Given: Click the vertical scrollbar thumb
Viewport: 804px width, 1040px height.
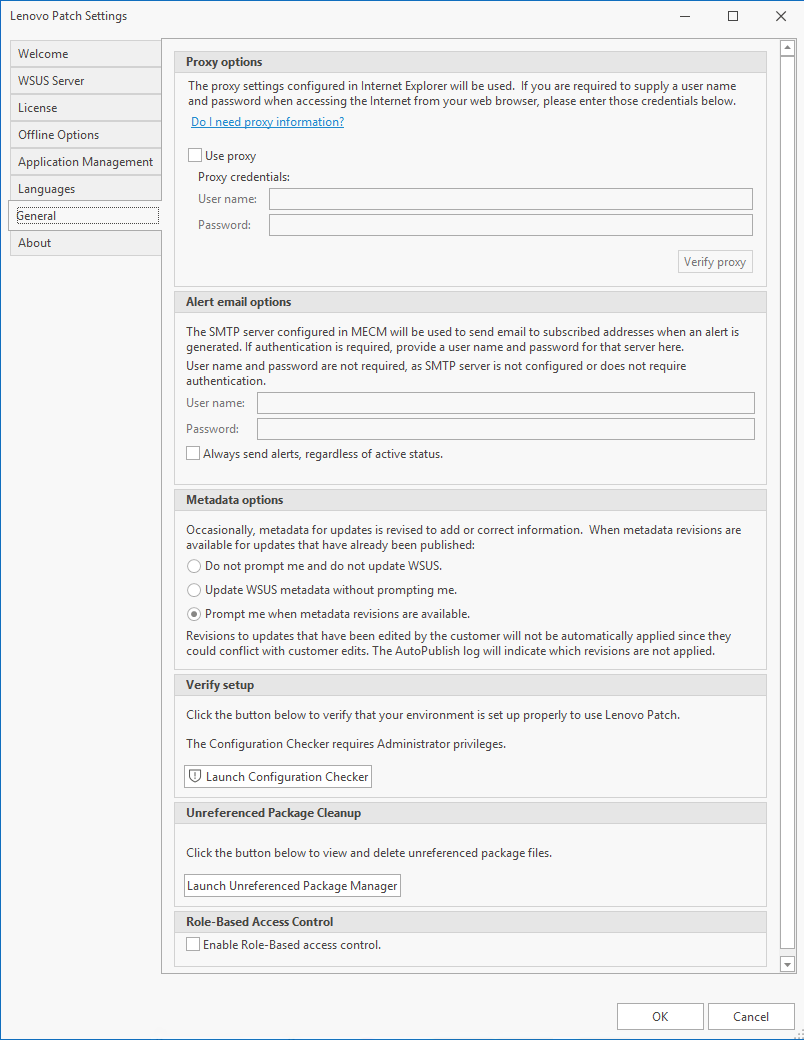Looking at the screenshot, I should (787, 503).
